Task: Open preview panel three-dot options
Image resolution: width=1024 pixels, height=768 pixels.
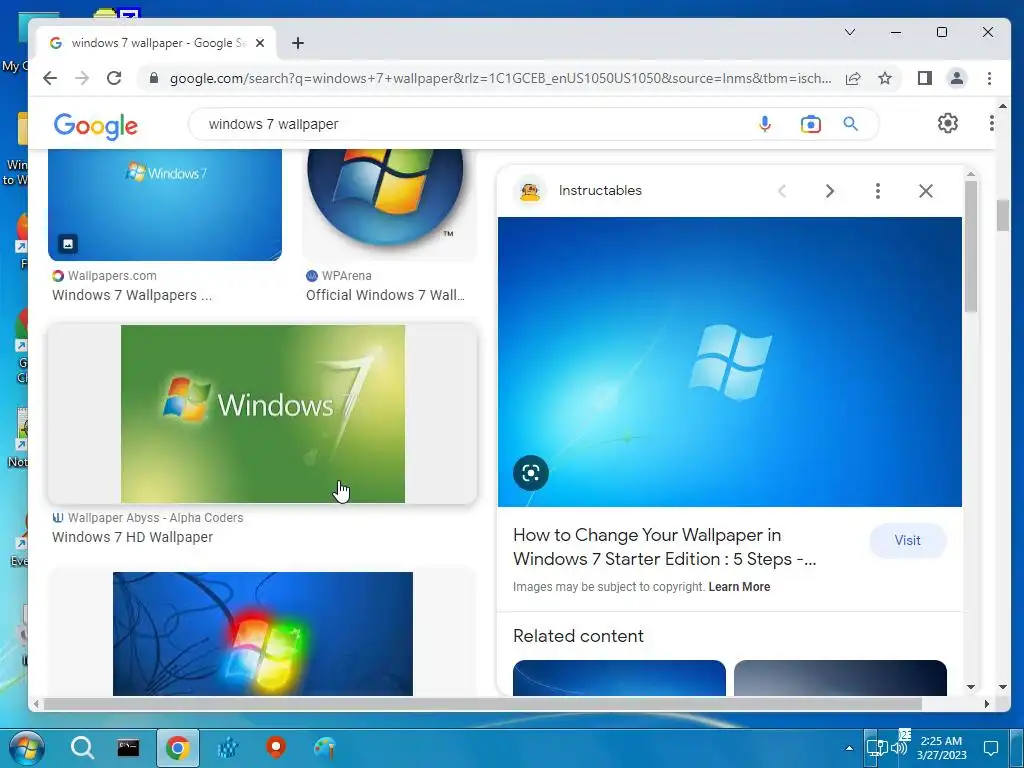Action: click(x=878, y=191)
